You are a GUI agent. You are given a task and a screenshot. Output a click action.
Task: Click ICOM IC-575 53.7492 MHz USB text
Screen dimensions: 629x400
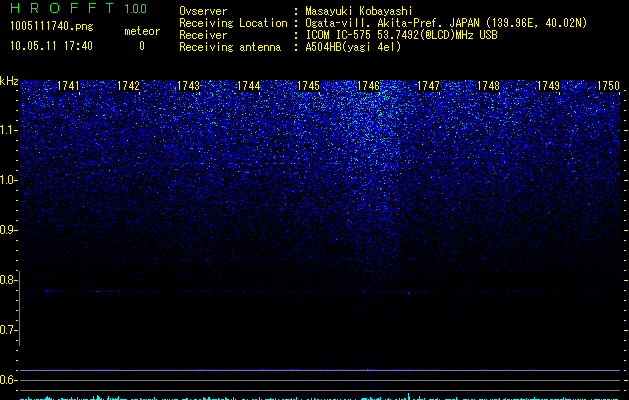[x=401, y=35]
